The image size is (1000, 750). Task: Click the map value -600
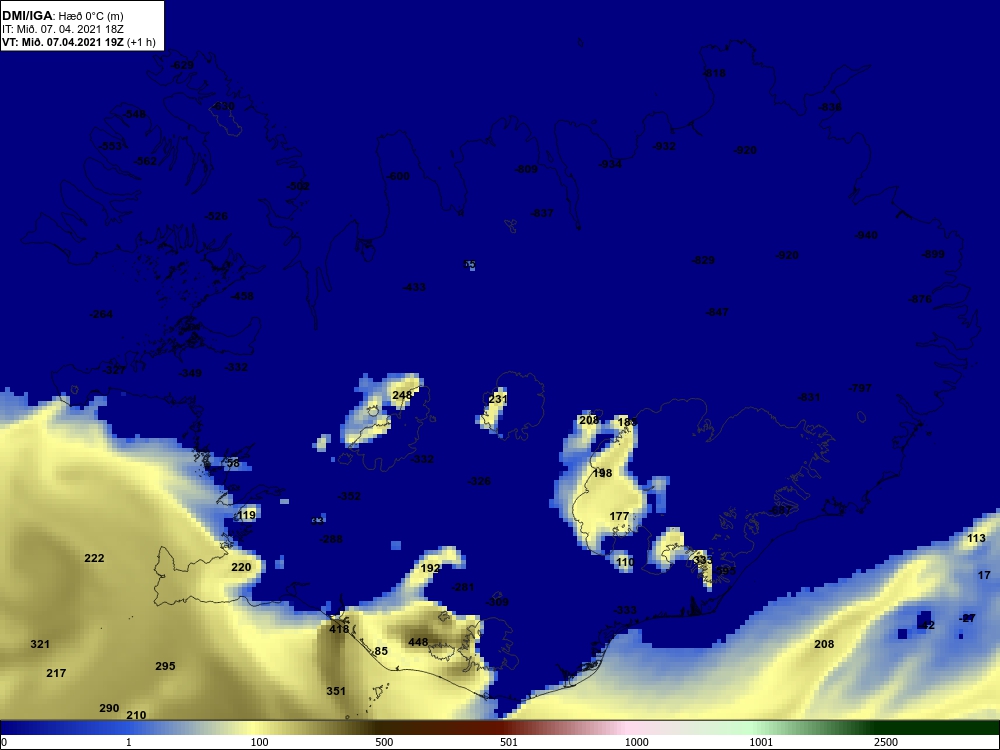tap(398, 176)
